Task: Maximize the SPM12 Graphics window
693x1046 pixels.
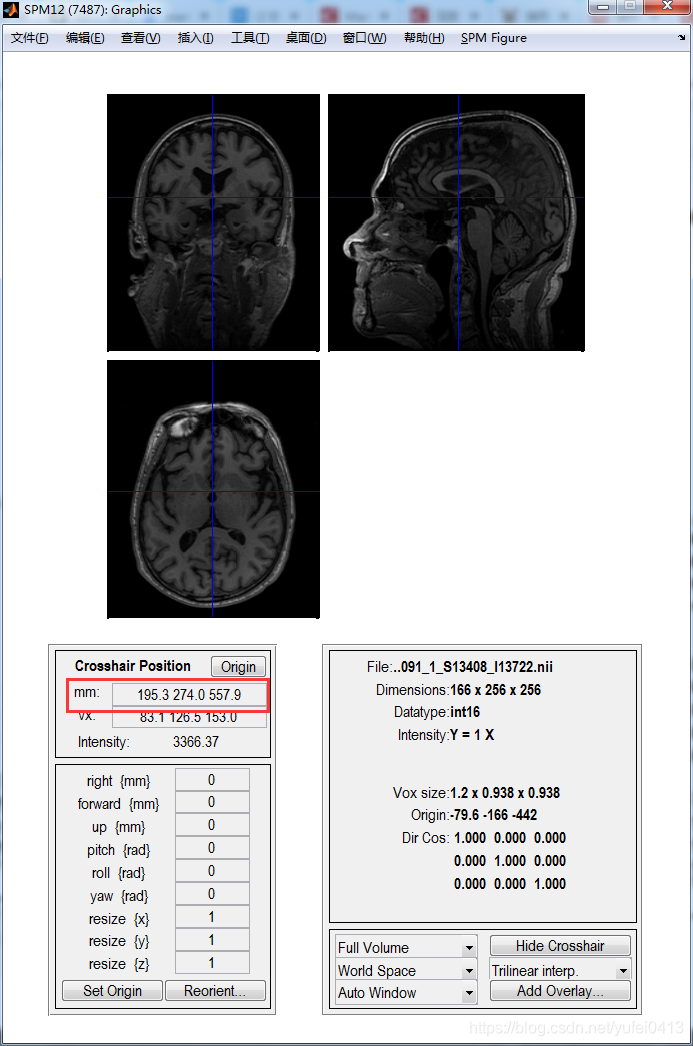Action: 630,7
